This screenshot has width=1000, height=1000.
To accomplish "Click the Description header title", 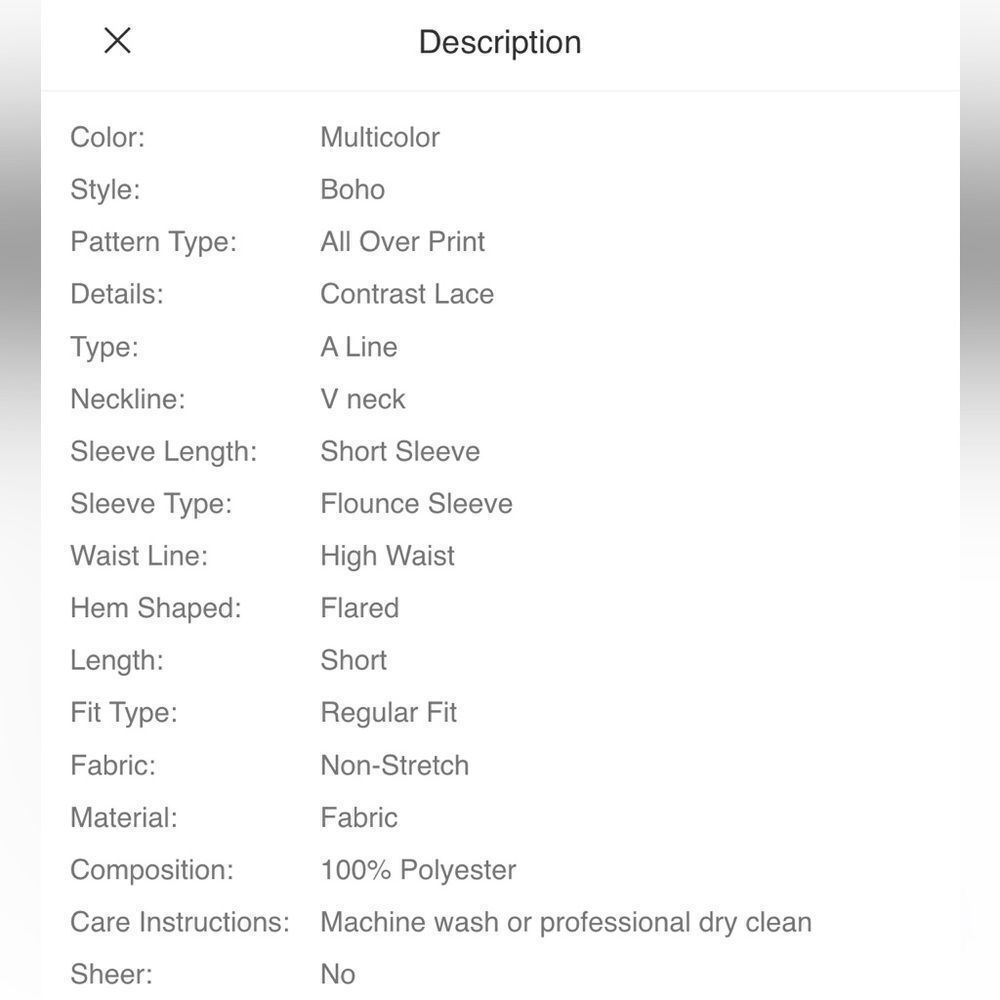I will (x=500, y=42).
